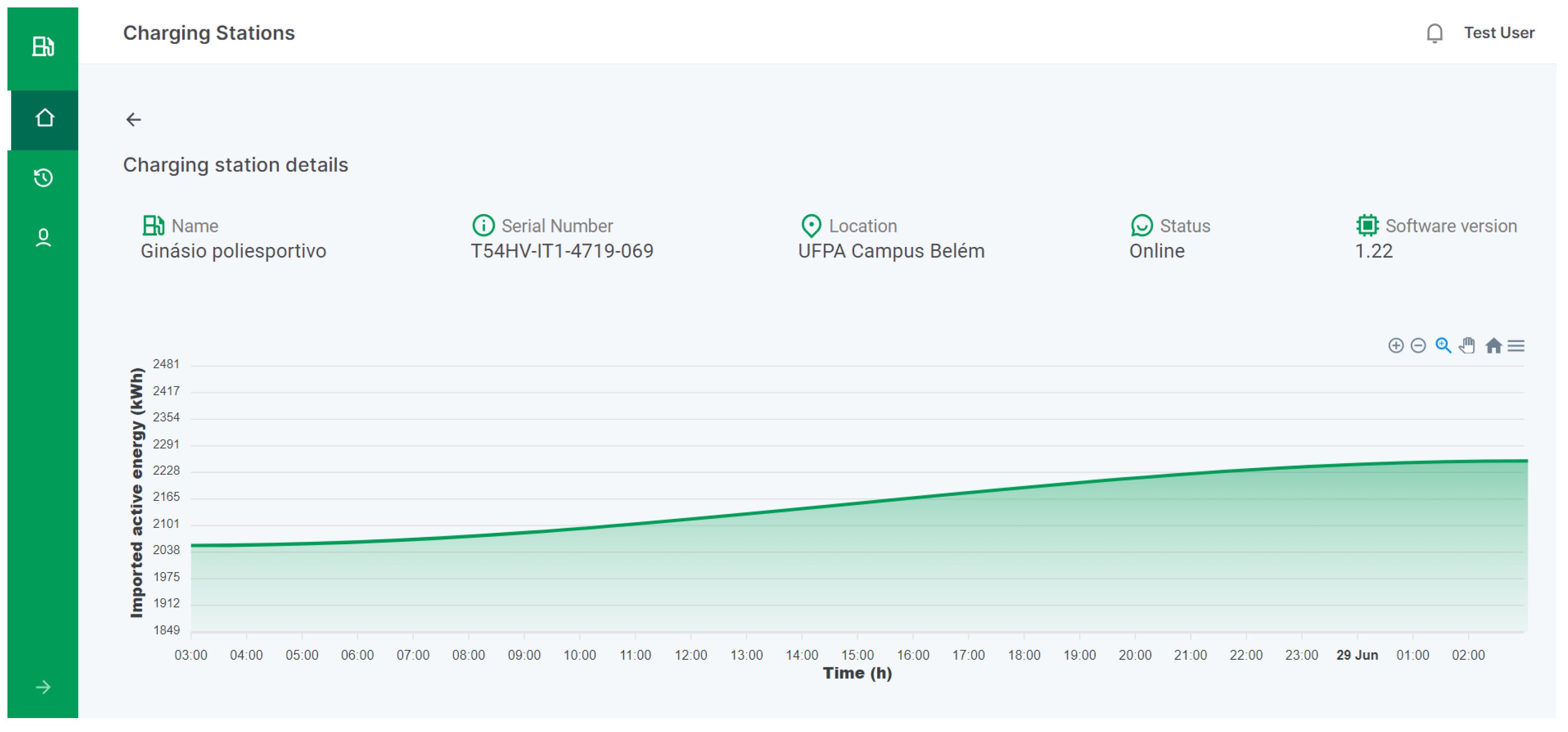1568x732 pixels.
Task: Toggle chart panning hand tool
Action: [x=1467, y=346]
